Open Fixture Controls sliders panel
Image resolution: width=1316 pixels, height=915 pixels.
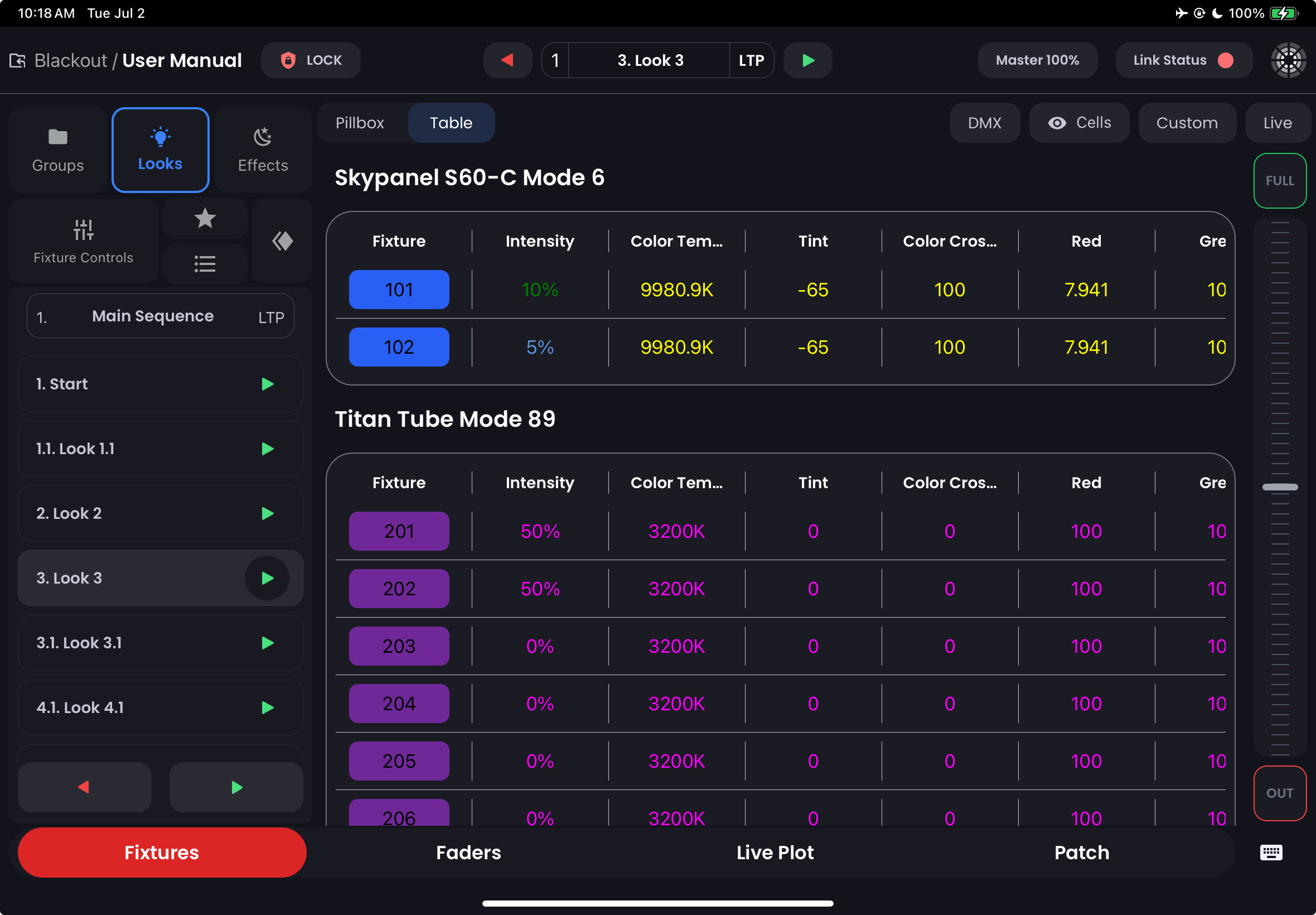84,242
